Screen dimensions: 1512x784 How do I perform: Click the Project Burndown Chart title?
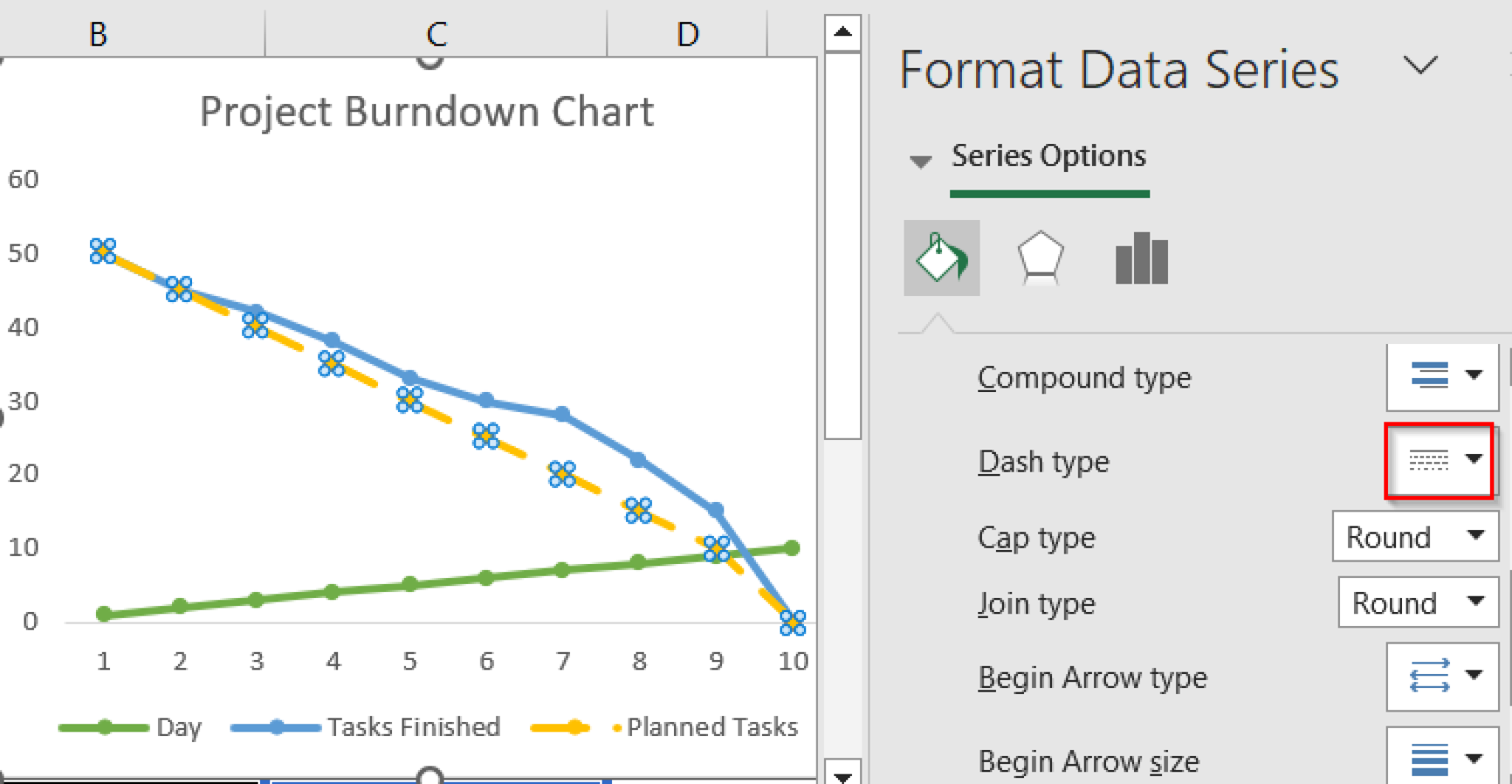(x=427, y=111)
